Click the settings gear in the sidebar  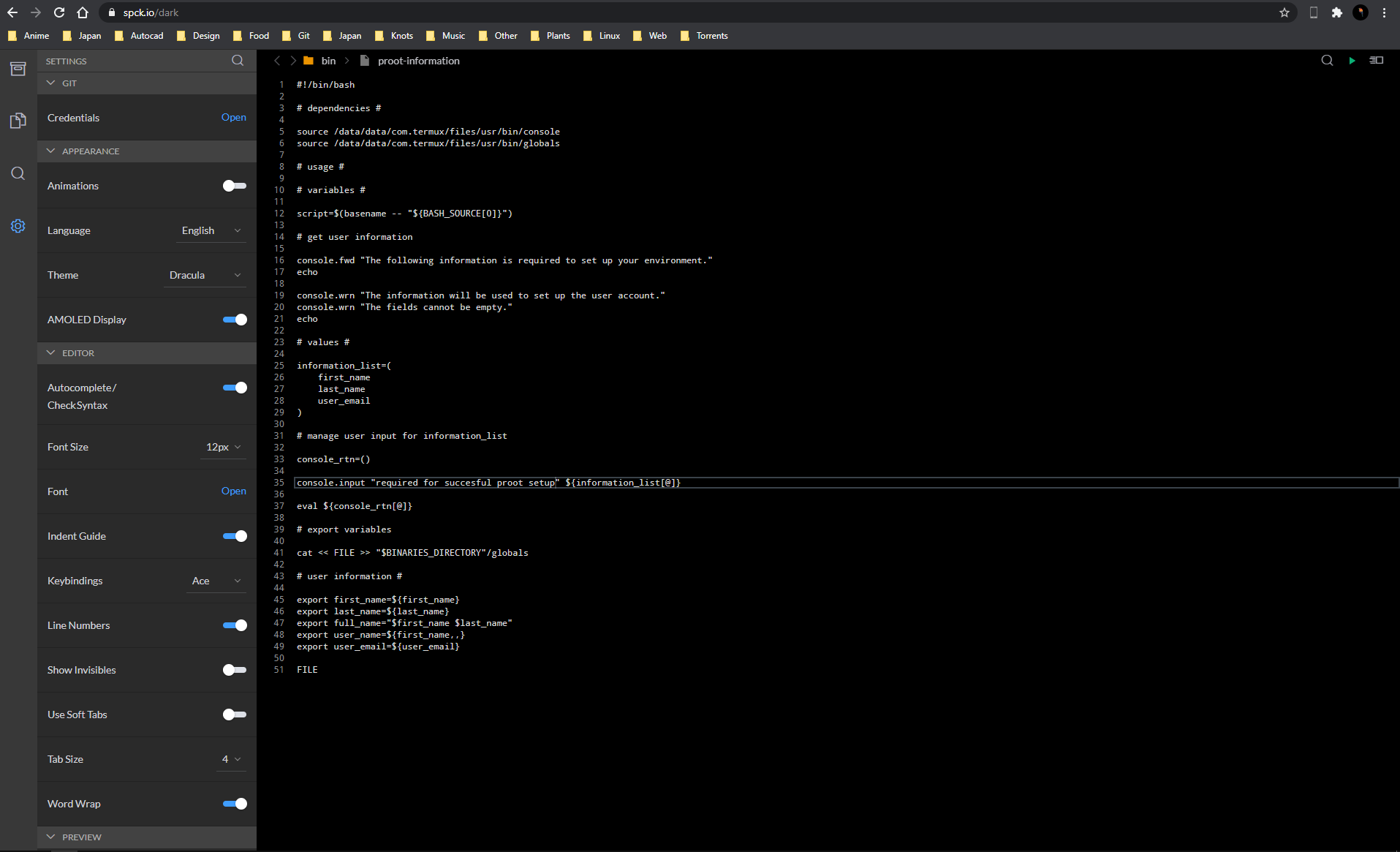(x=18, y=226)
